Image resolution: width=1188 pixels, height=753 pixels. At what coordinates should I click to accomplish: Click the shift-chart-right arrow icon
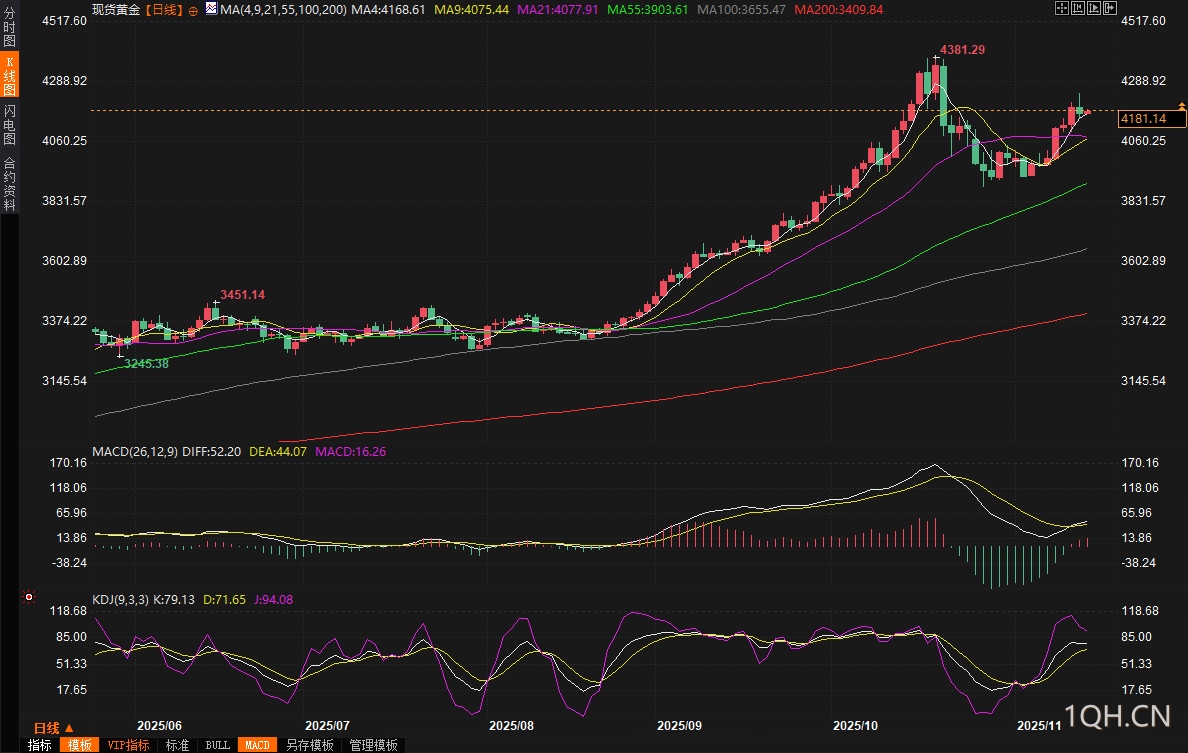pyautogui.click(x=1111, y=8)
